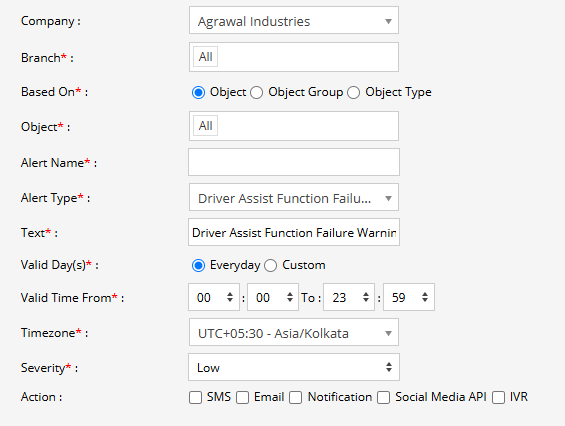The image size is (565, 426).
Task: Click the Action label text
Action: tap(41, 397)
